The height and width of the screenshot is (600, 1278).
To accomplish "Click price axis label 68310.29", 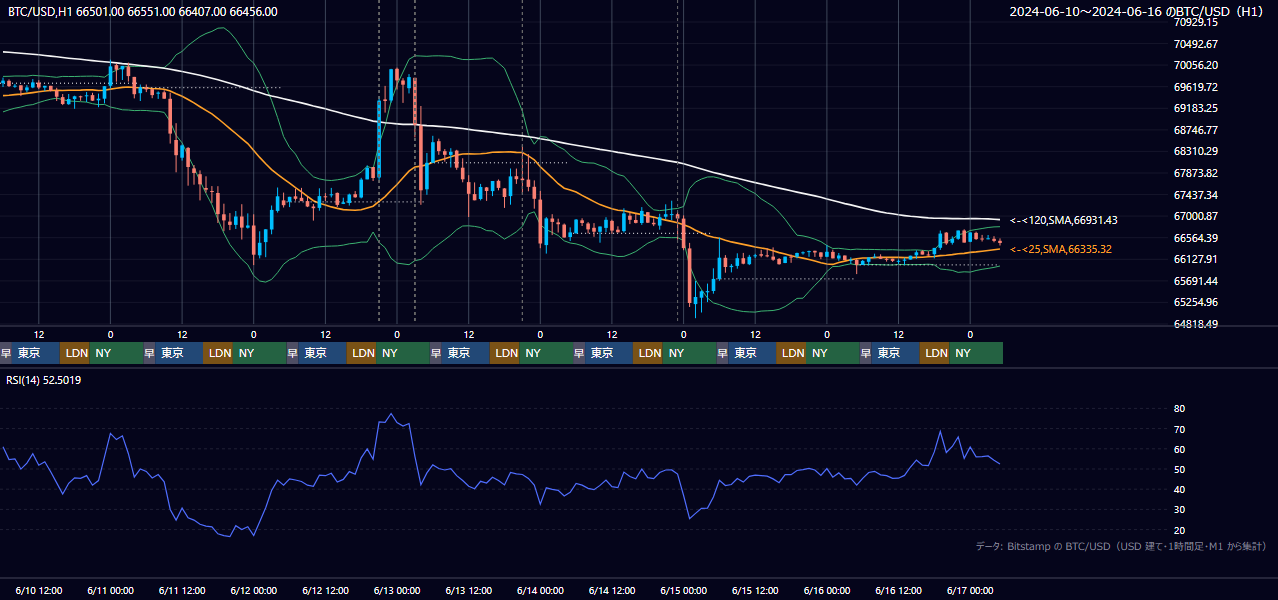I will pyautogui.click(x=1195, y=151).
